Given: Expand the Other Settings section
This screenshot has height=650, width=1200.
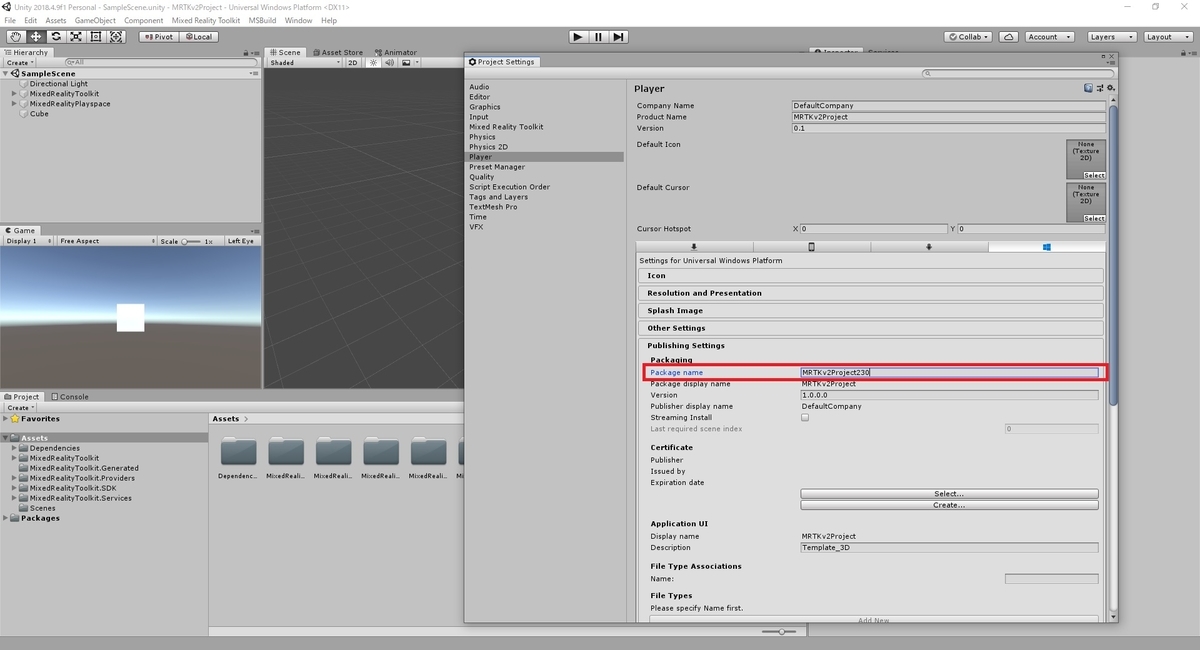Looking at the screenshot, I should (870, 328).
